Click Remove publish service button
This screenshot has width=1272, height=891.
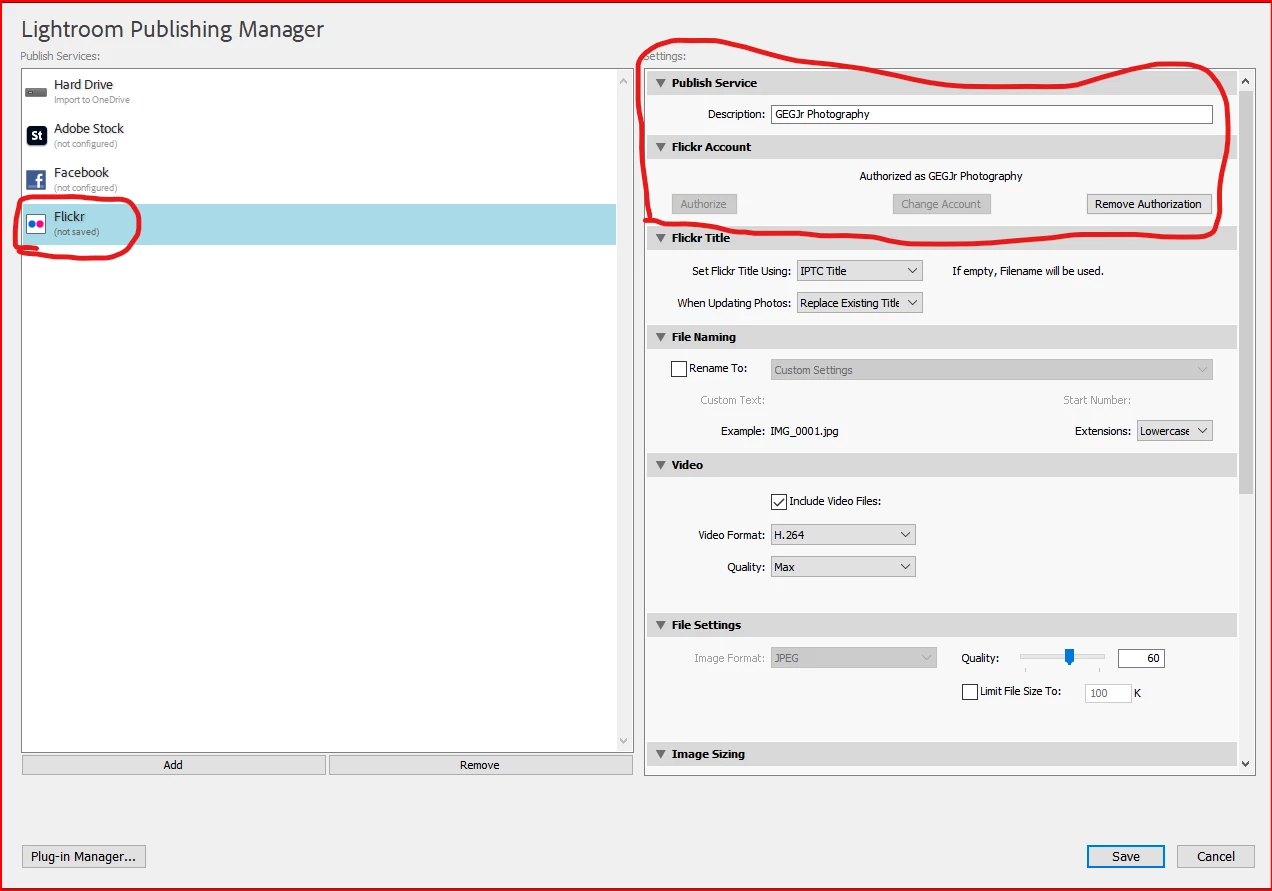(480, 765)
